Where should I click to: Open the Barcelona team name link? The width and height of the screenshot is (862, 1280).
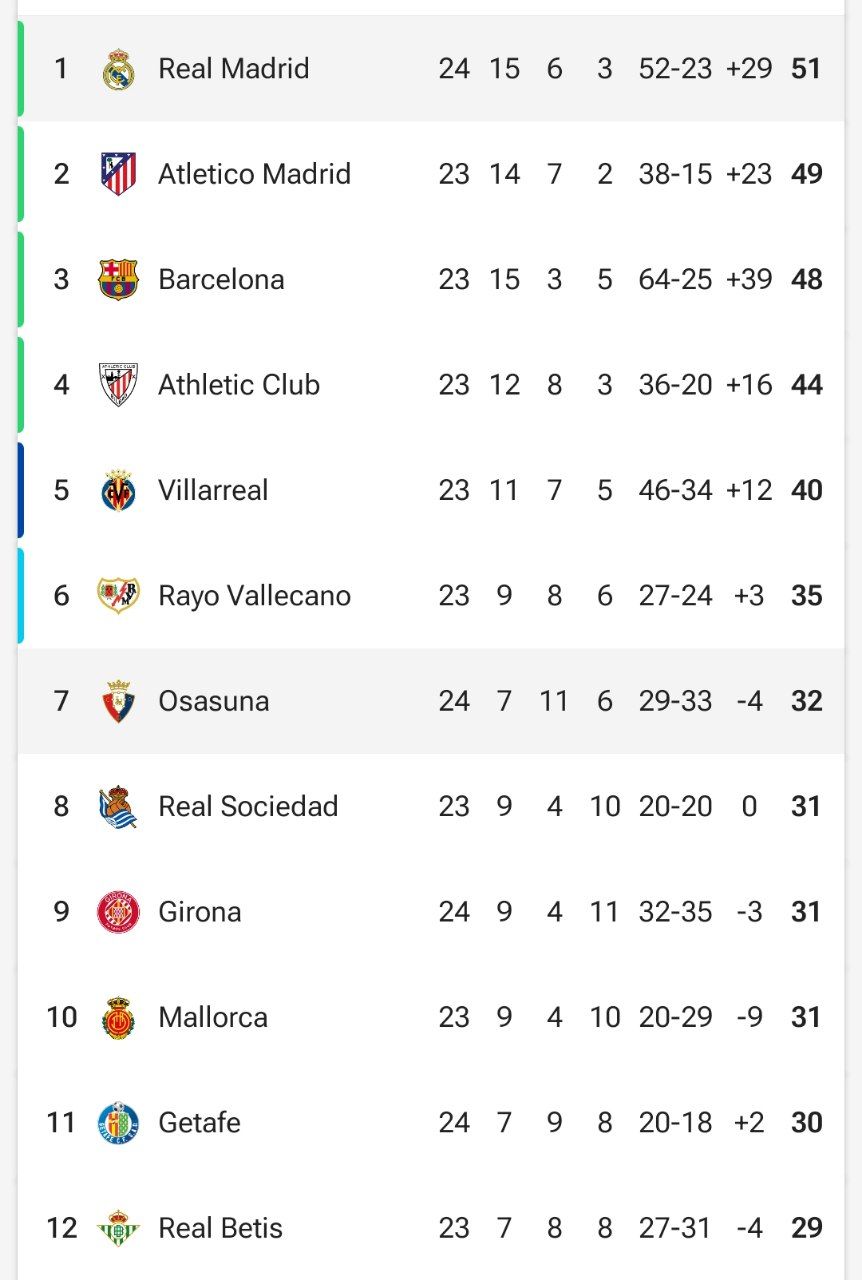click(221, 279)
